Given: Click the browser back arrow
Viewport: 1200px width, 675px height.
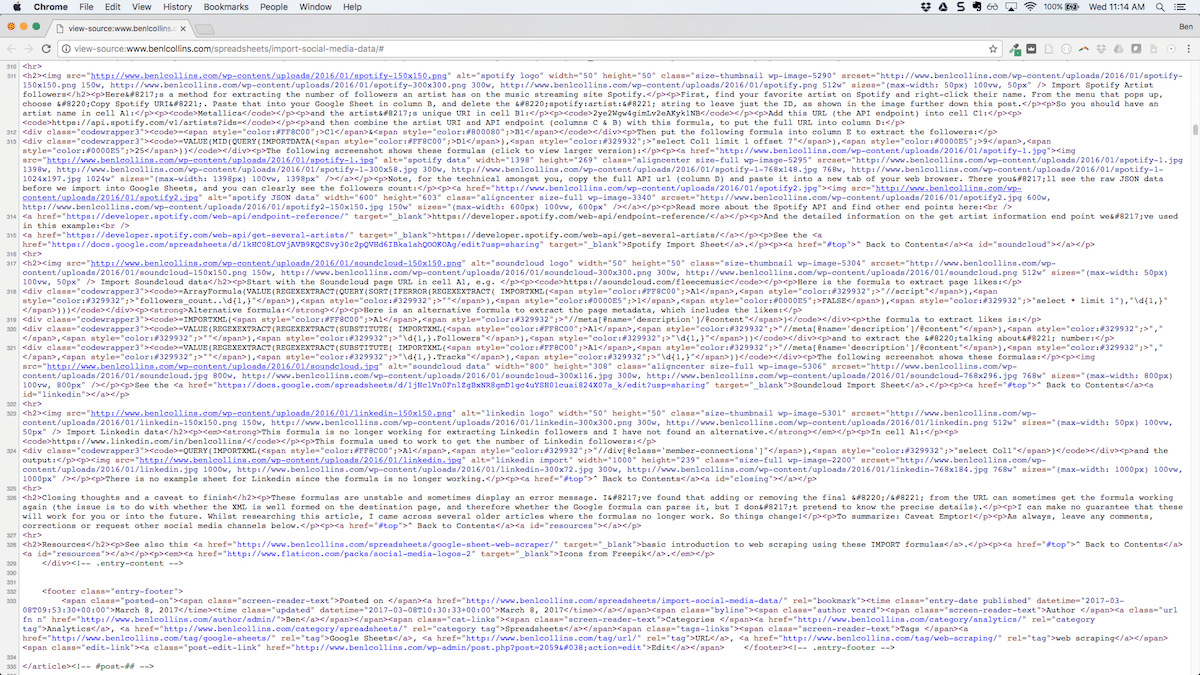Looking at the screenshot, I should tap(11, 48).
